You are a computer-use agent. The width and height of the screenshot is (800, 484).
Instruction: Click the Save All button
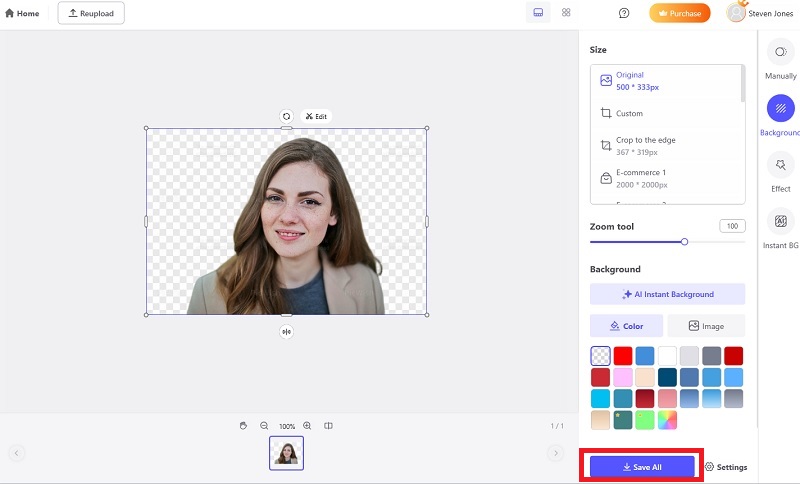(642, 467)
